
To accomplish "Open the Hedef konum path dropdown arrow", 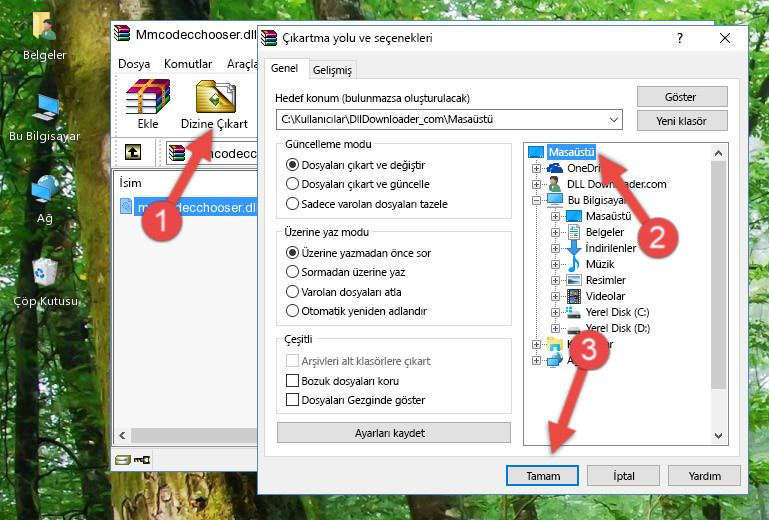I will [614, 120].
